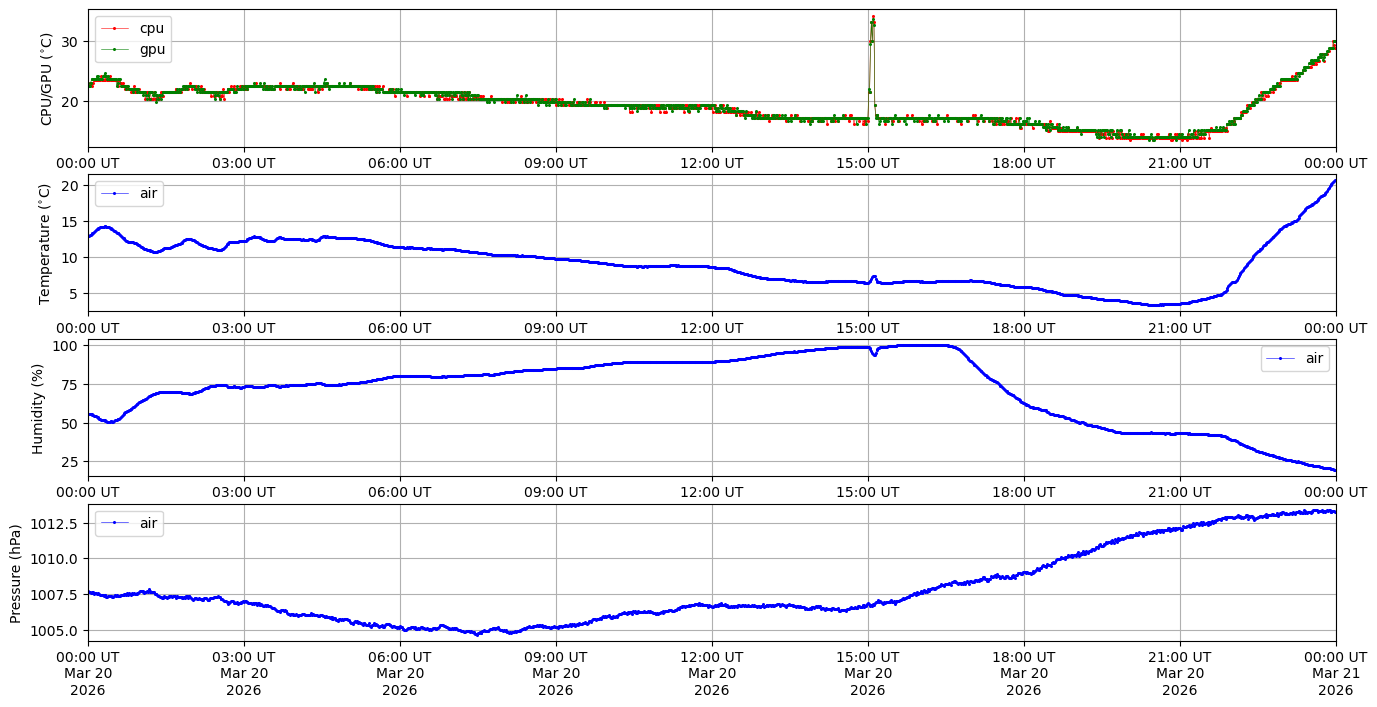
Task: Click the Humidity (%) y-axis label
Action: (38, 408)
